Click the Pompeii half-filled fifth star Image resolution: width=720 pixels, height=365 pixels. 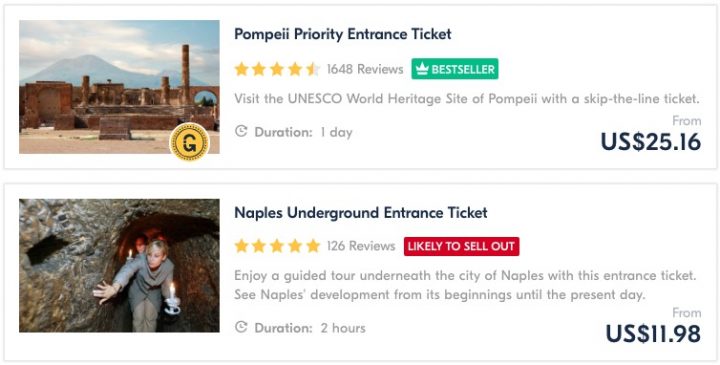coord(313,69)
